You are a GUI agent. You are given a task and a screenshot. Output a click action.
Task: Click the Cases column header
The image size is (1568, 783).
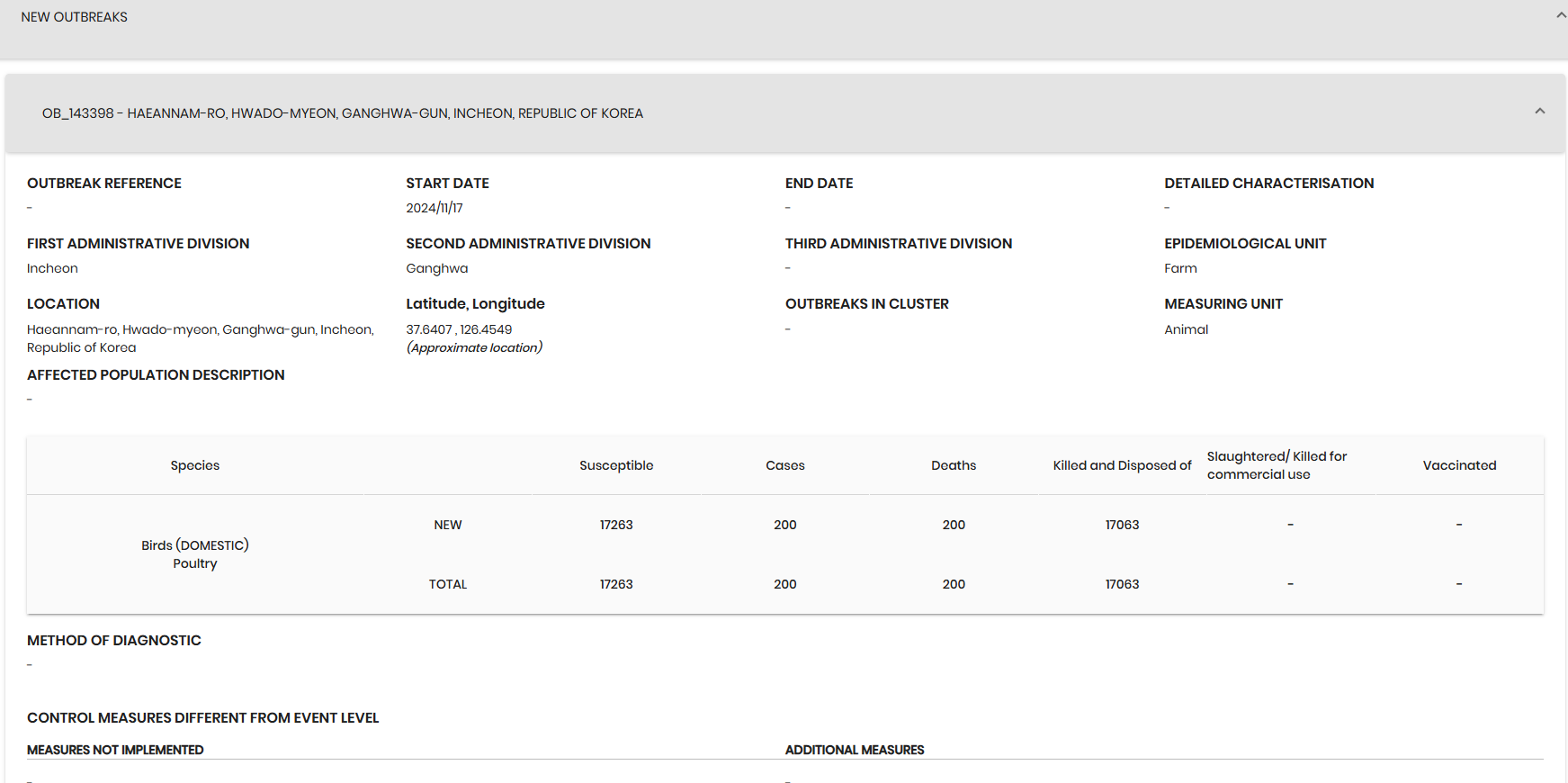[x=785, y=465]
